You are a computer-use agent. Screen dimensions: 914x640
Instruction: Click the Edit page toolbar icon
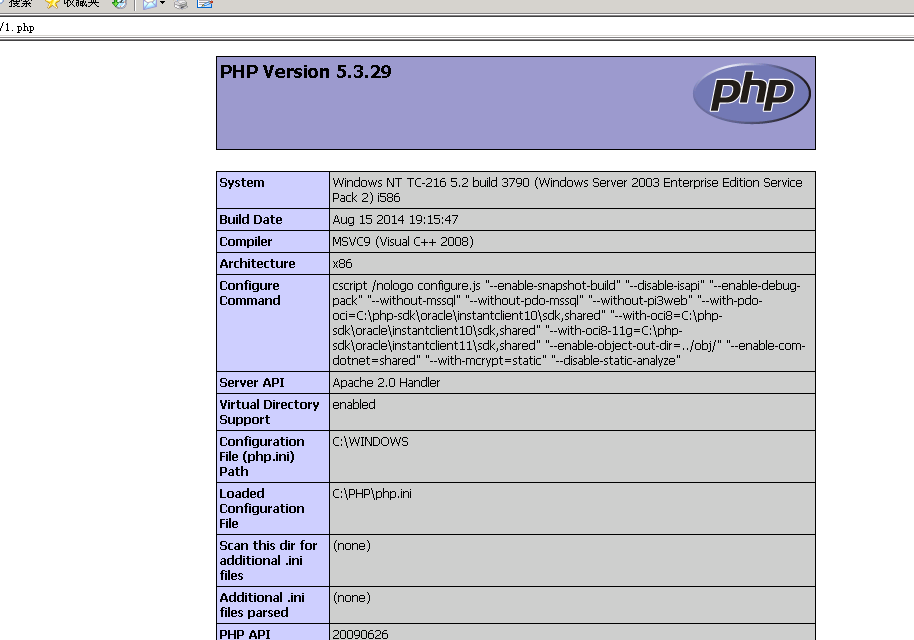tap(205, 3)
